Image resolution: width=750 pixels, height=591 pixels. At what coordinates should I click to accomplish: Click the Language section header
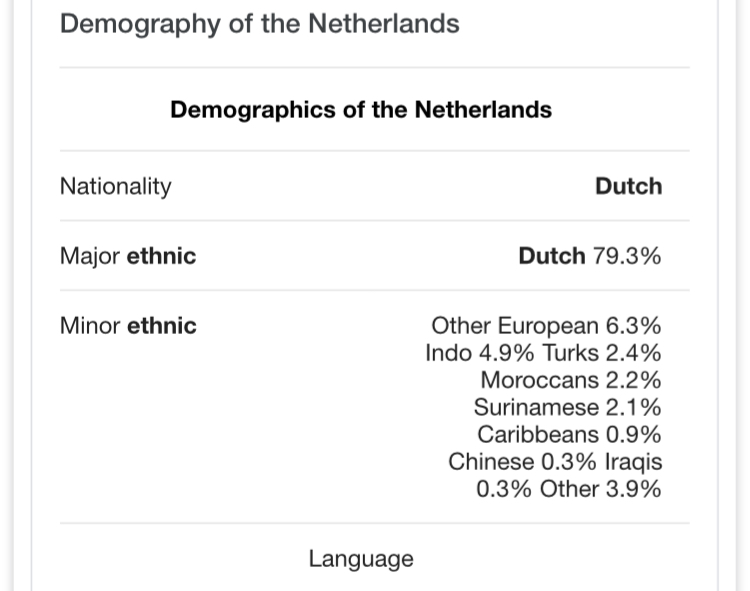pyautogui.click(x=361, y=559)
